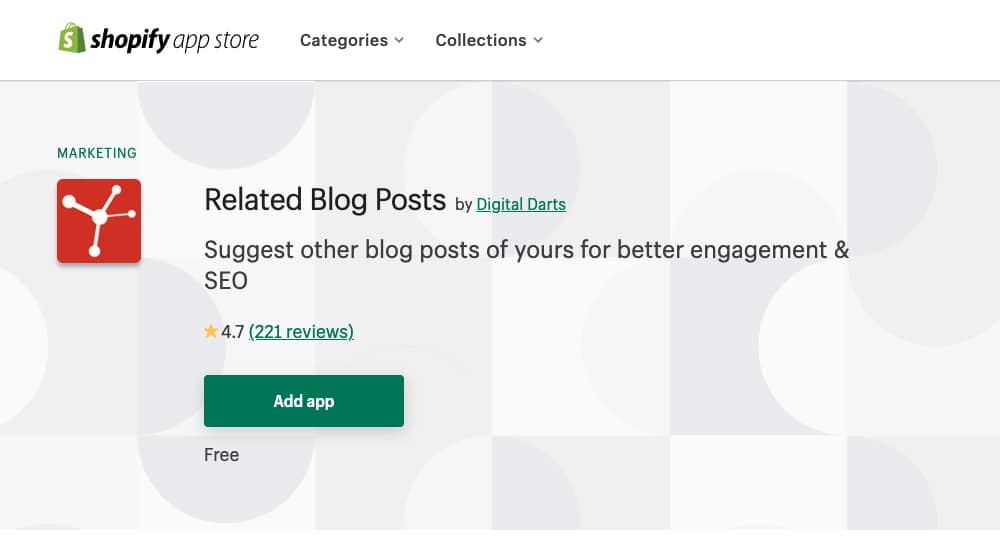Click the Related Blog Posts app title

point(325,200)
